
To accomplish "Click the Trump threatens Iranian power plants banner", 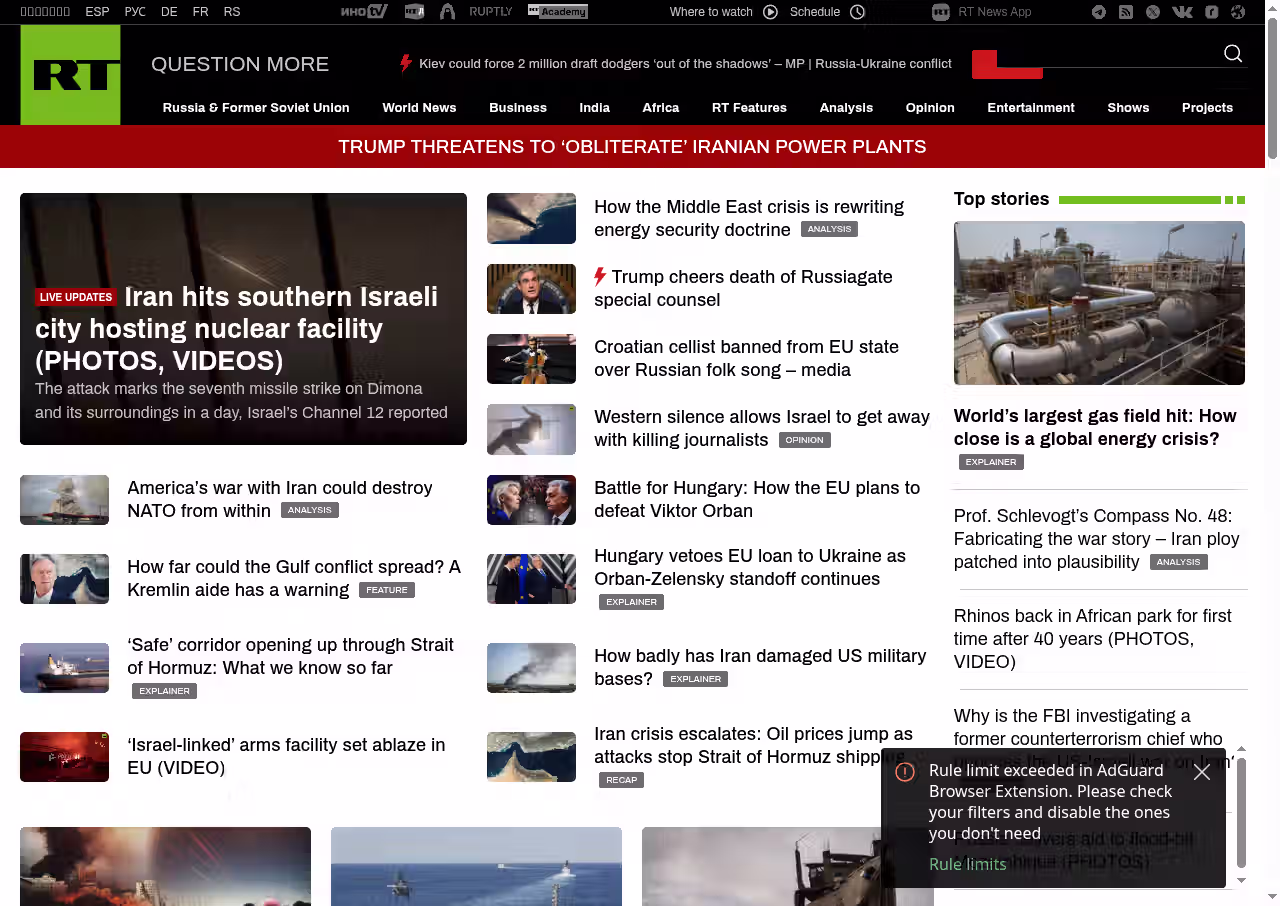I will point(632,147).
